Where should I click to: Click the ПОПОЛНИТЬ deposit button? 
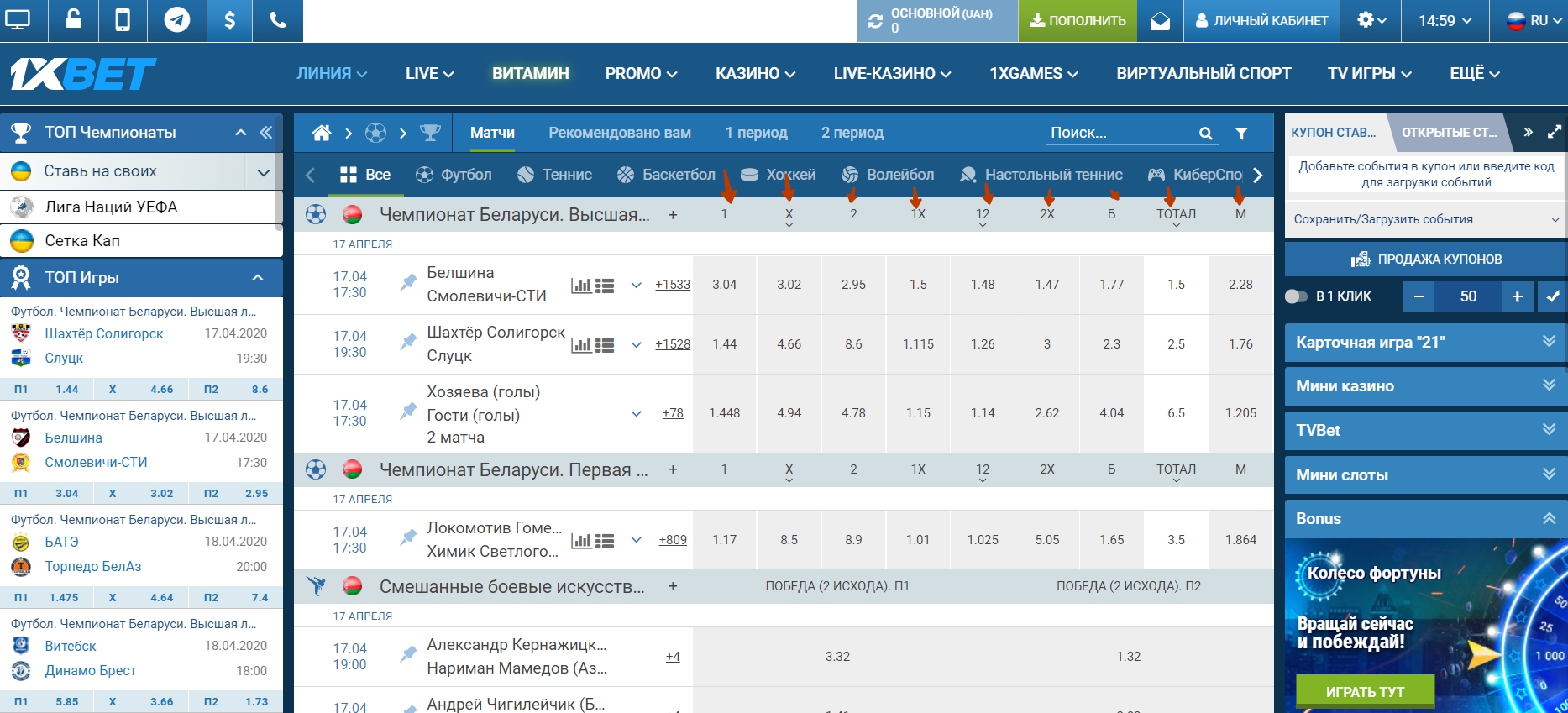[1078, 21]
